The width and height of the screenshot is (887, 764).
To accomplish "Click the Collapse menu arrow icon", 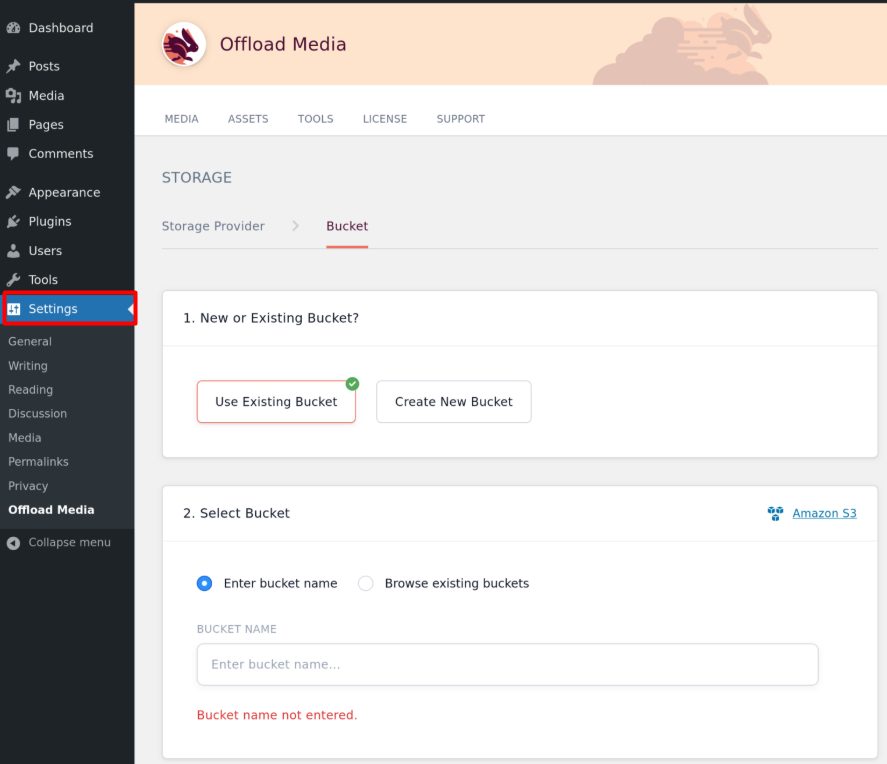I will [x=14, y=543].
